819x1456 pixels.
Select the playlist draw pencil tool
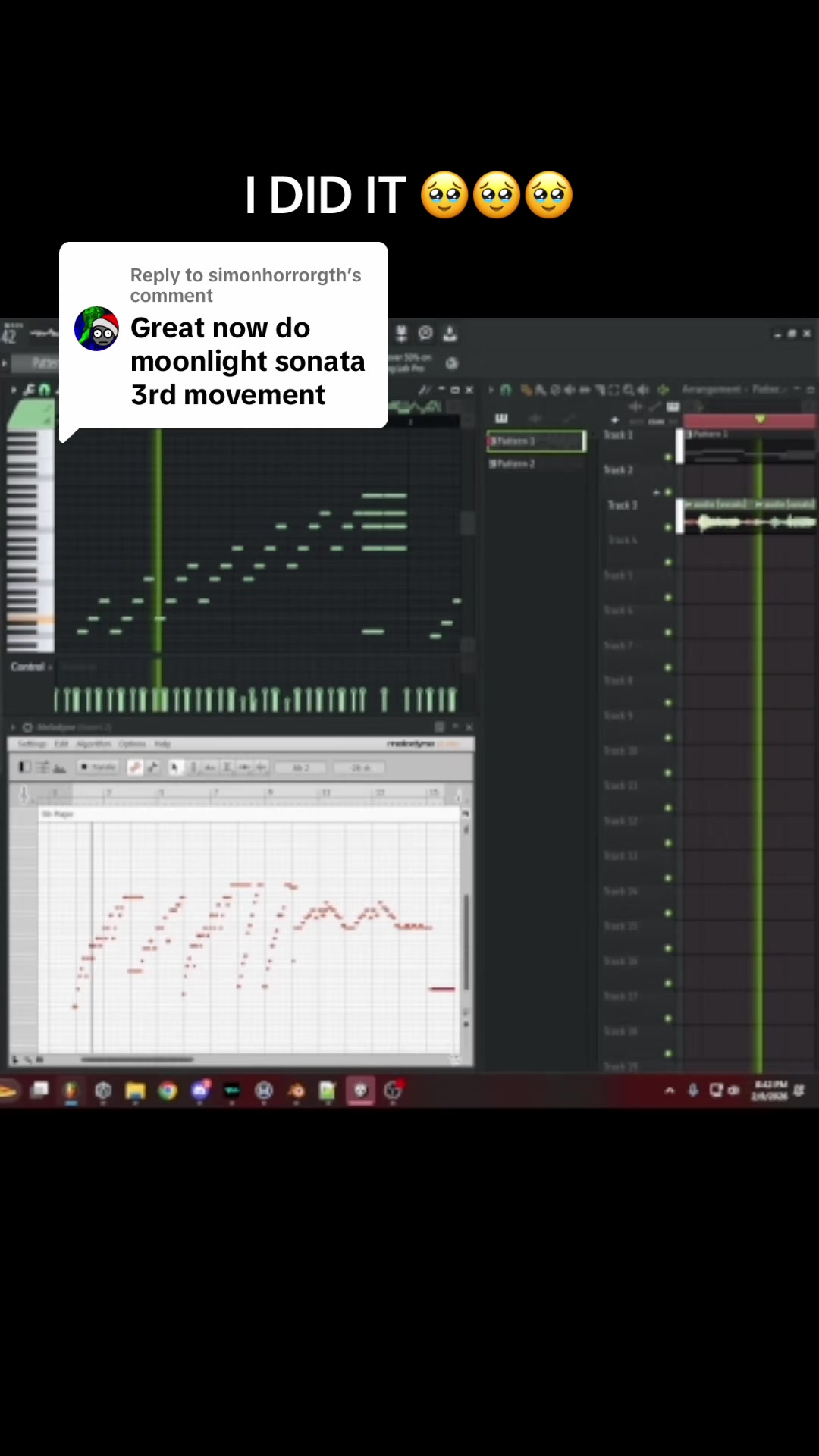526,389
